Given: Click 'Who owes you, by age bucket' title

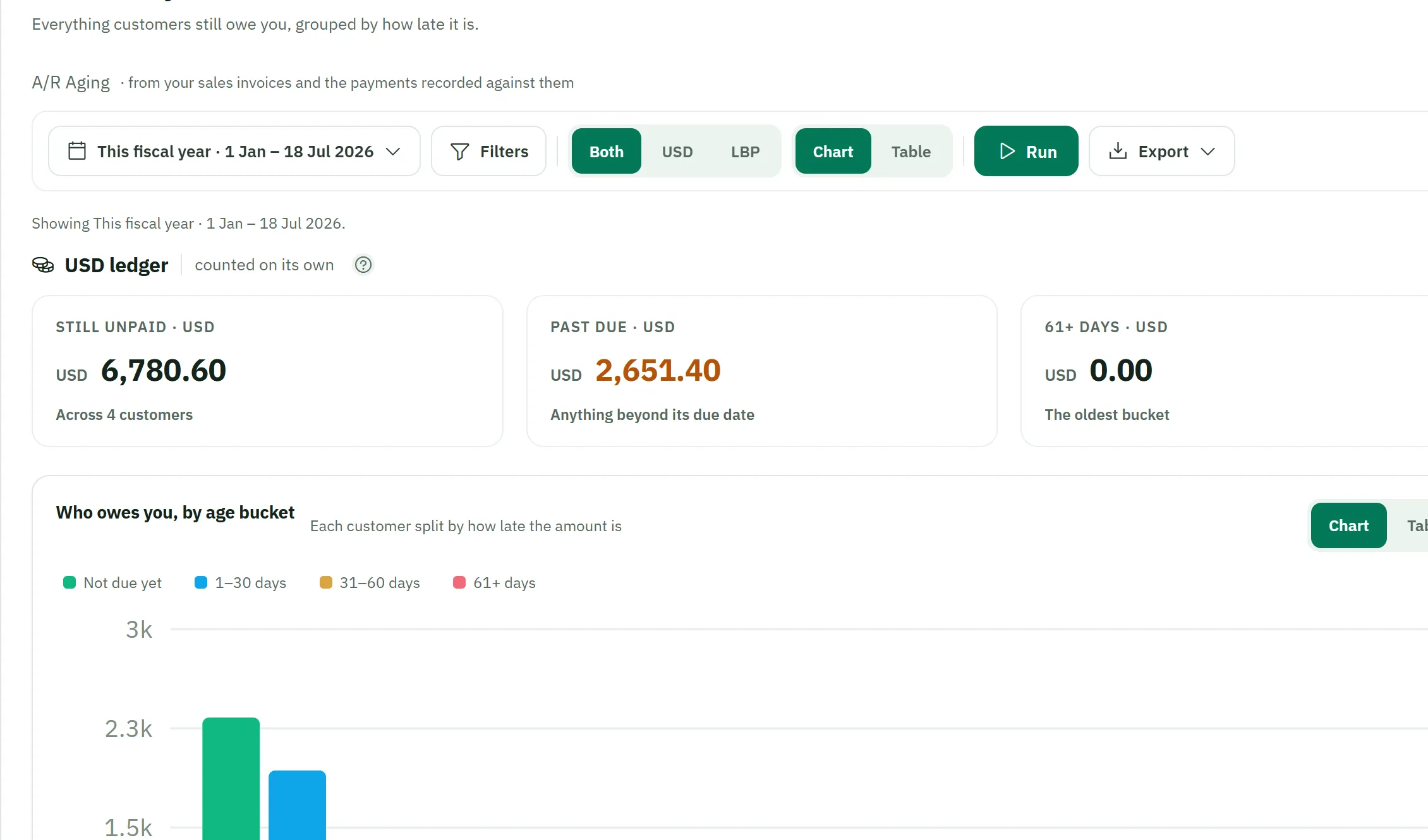Looking at the screenshot, I should (175, 513).
